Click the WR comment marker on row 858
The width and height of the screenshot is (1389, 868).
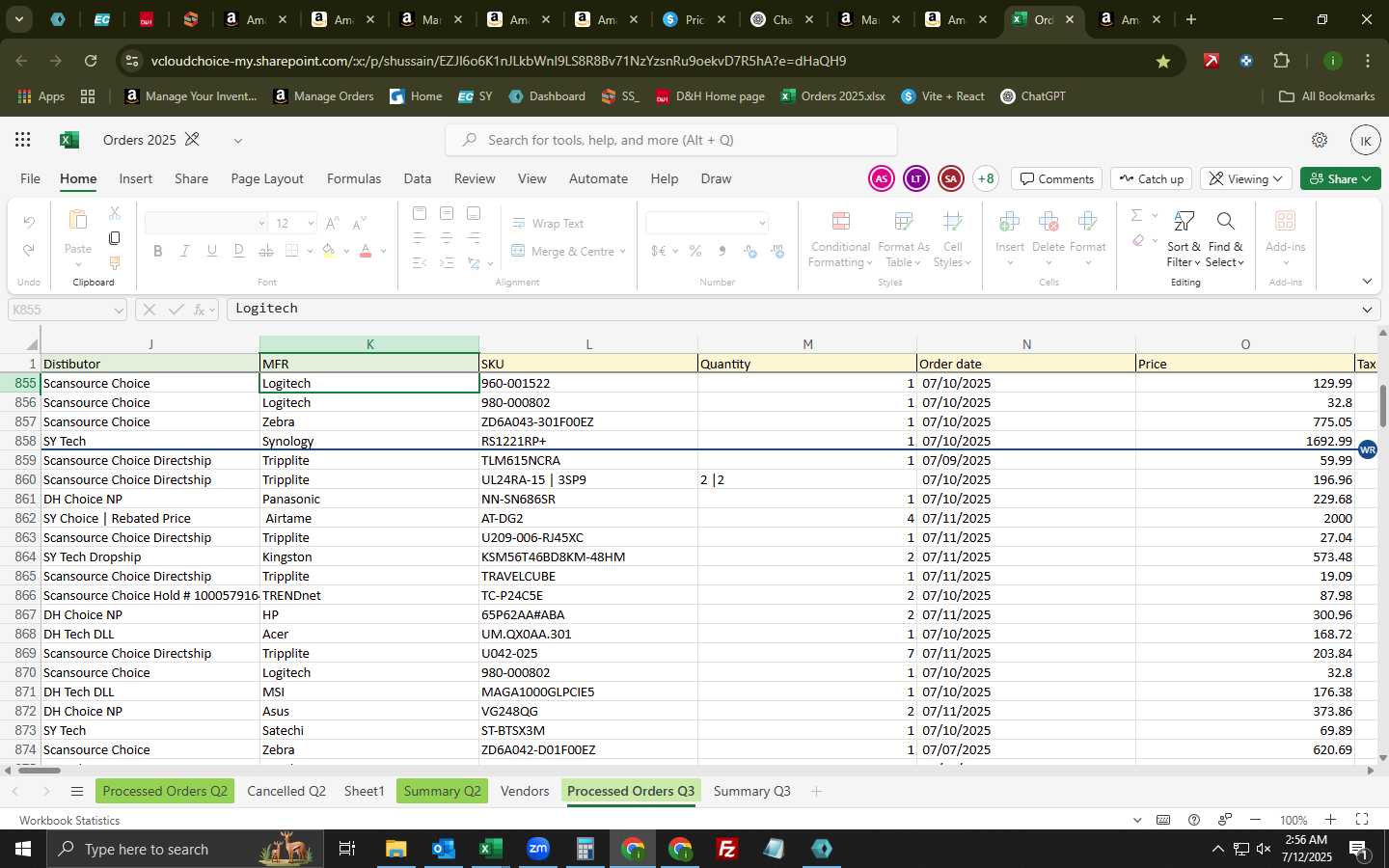pos(1368,449)
